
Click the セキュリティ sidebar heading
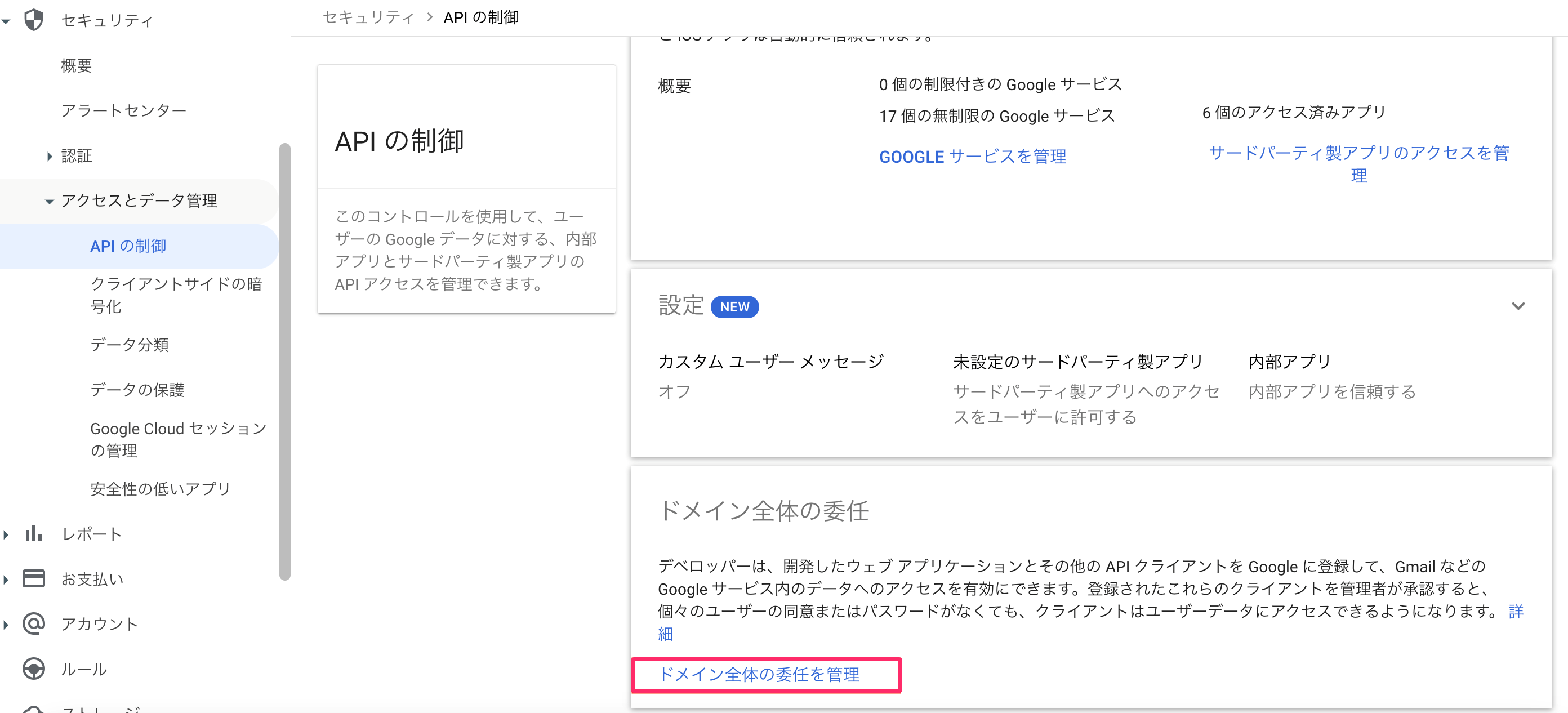[107, 21]
